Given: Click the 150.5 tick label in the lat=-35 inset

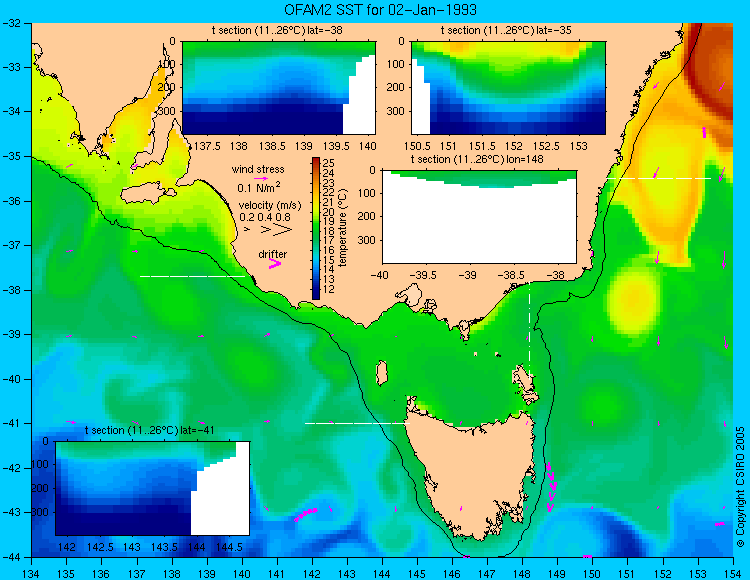Looking at the screenshot, I should [x=417, y=146].
